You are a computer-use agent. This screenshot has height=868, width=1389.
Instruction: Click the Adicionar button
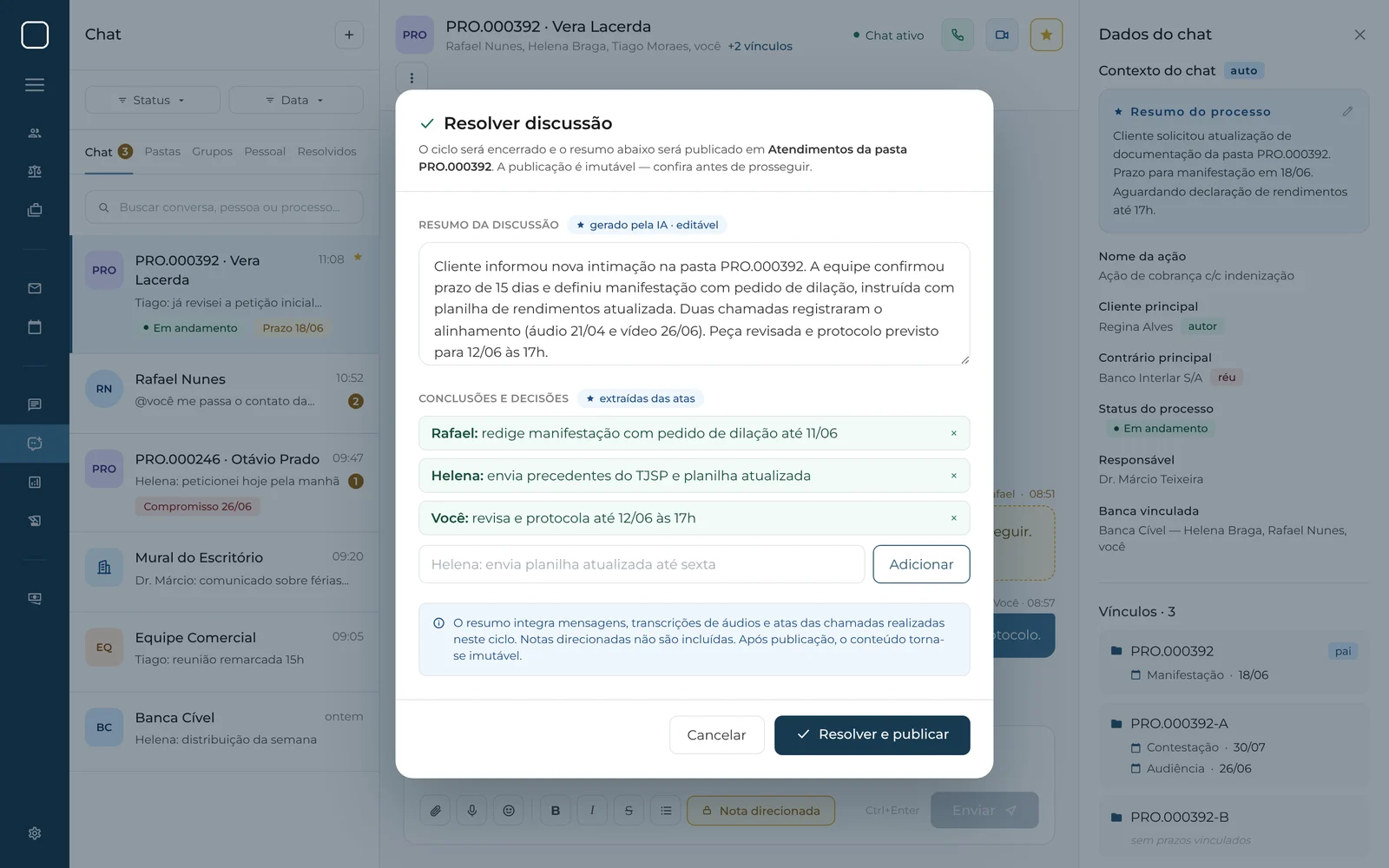(x=921, y=564)
